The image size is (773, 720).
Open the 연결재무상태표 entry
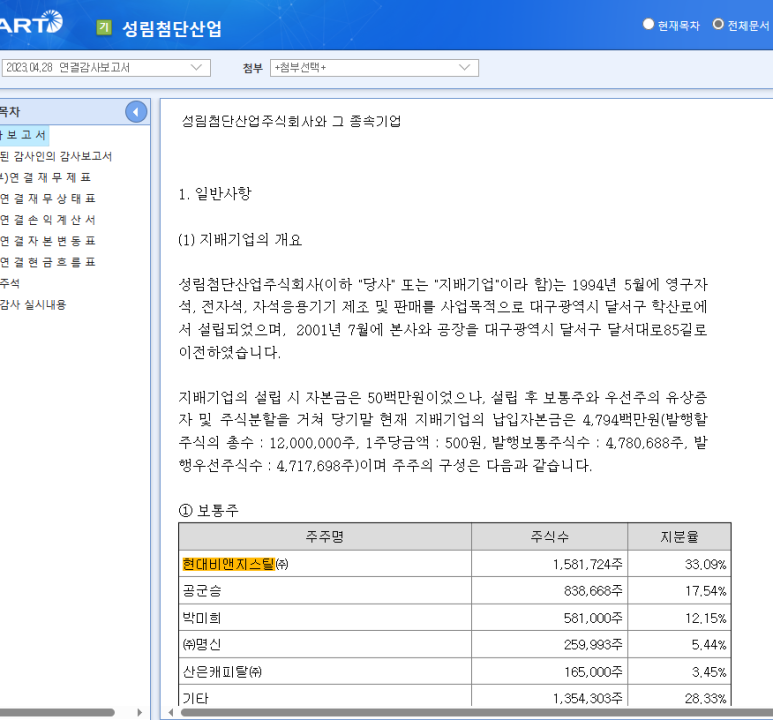click(48, 199)
